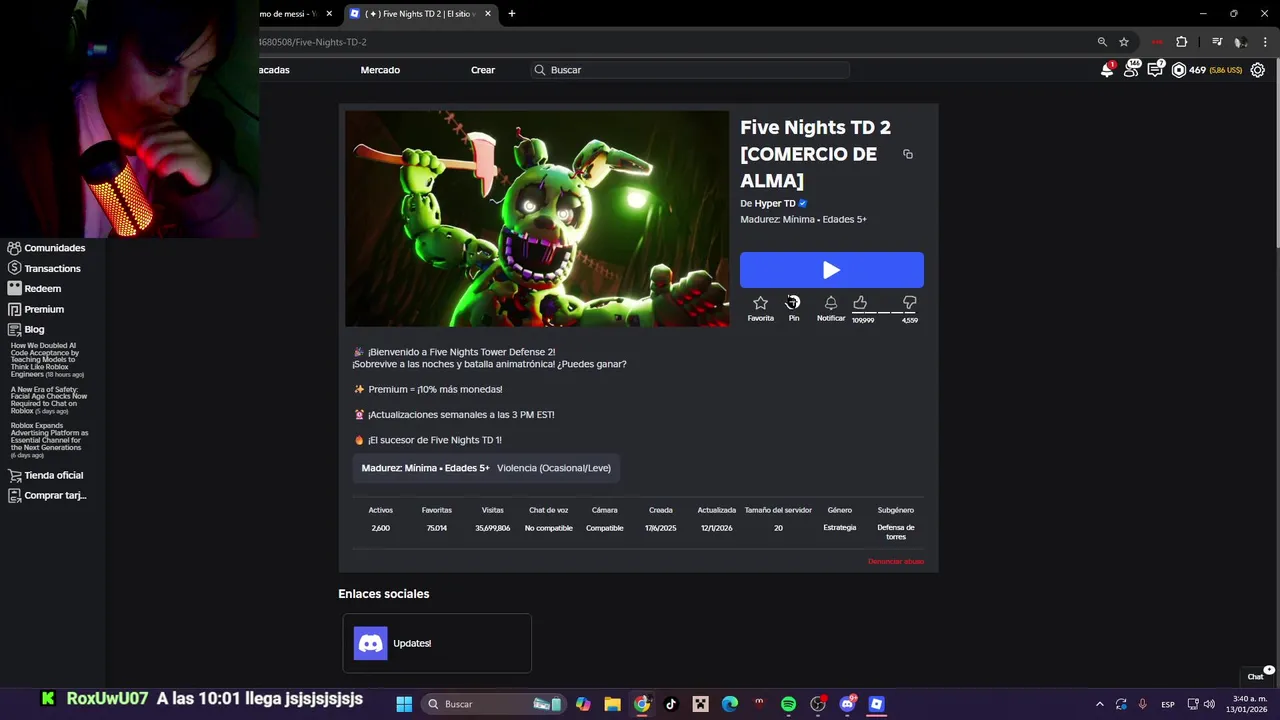1280x720 pixels.
Task: Close the messi browser tab
Action: pos(329,14)
